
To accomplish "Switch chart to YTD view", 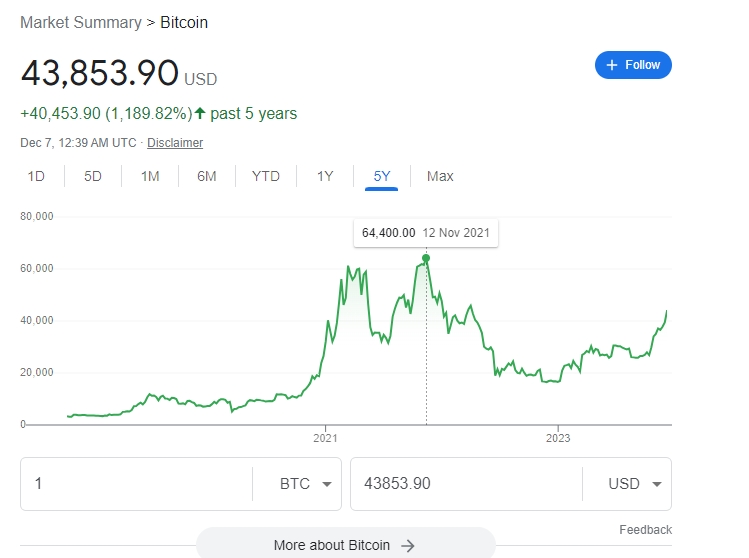I will pyautogui.click(x=266, y=177).
